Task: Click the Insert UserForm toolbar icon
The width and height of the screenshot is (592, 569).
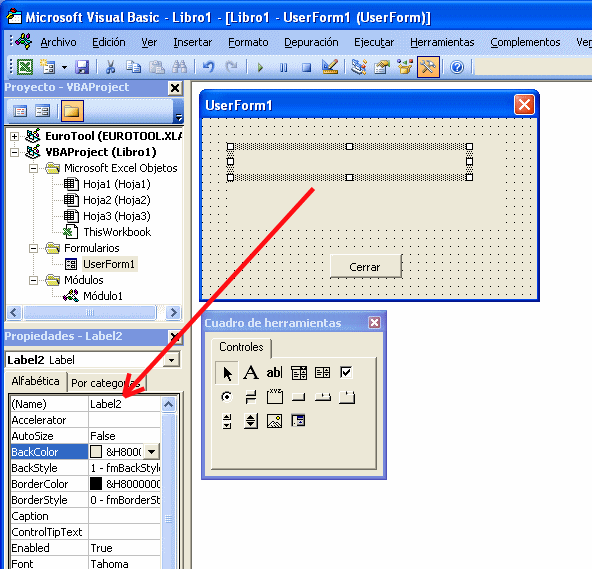Action: (48, 68)
